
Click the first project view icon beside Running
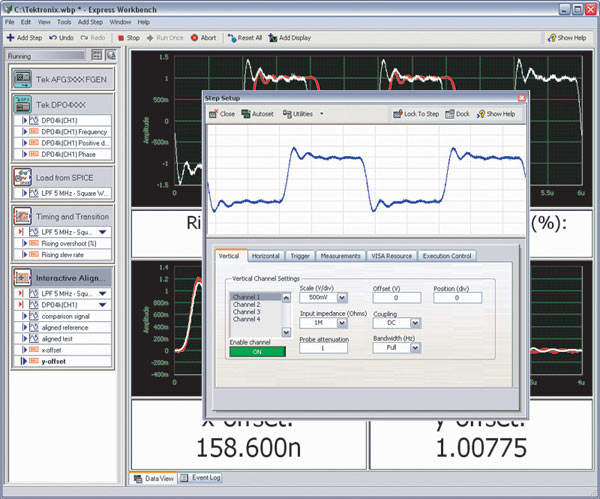(x=97, y=55)
